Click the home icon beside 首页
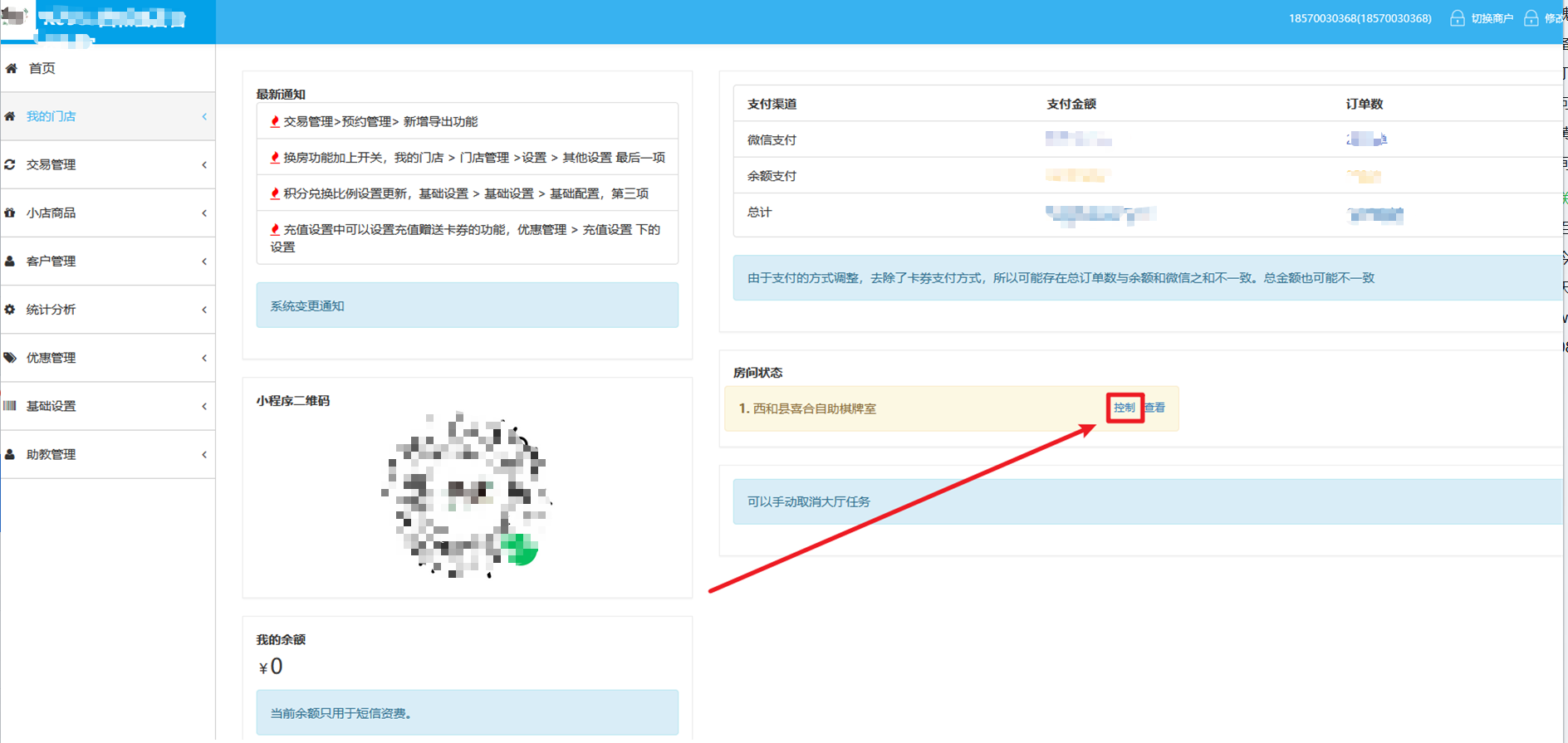The image size is (1568, 743). click(x=12, y=68)
